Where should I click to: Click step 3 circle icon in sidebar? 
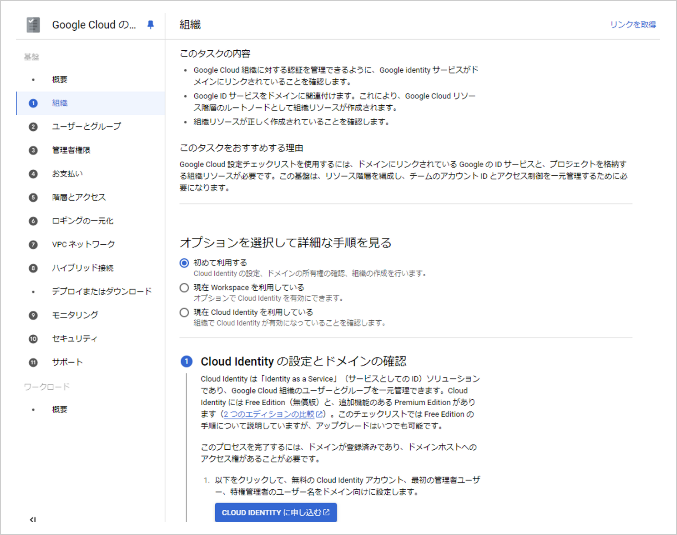(33, 150)
